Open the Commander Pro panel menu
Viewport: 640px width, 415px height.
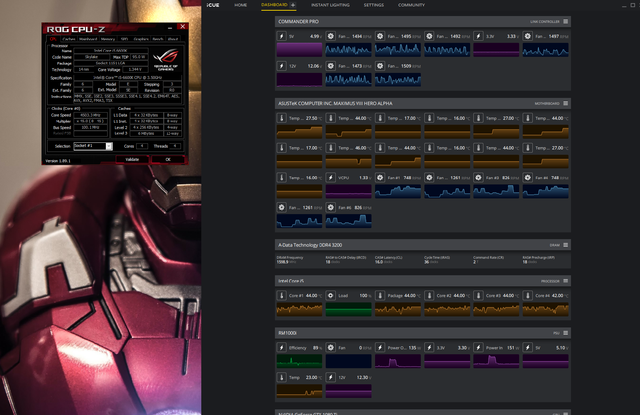566,21
